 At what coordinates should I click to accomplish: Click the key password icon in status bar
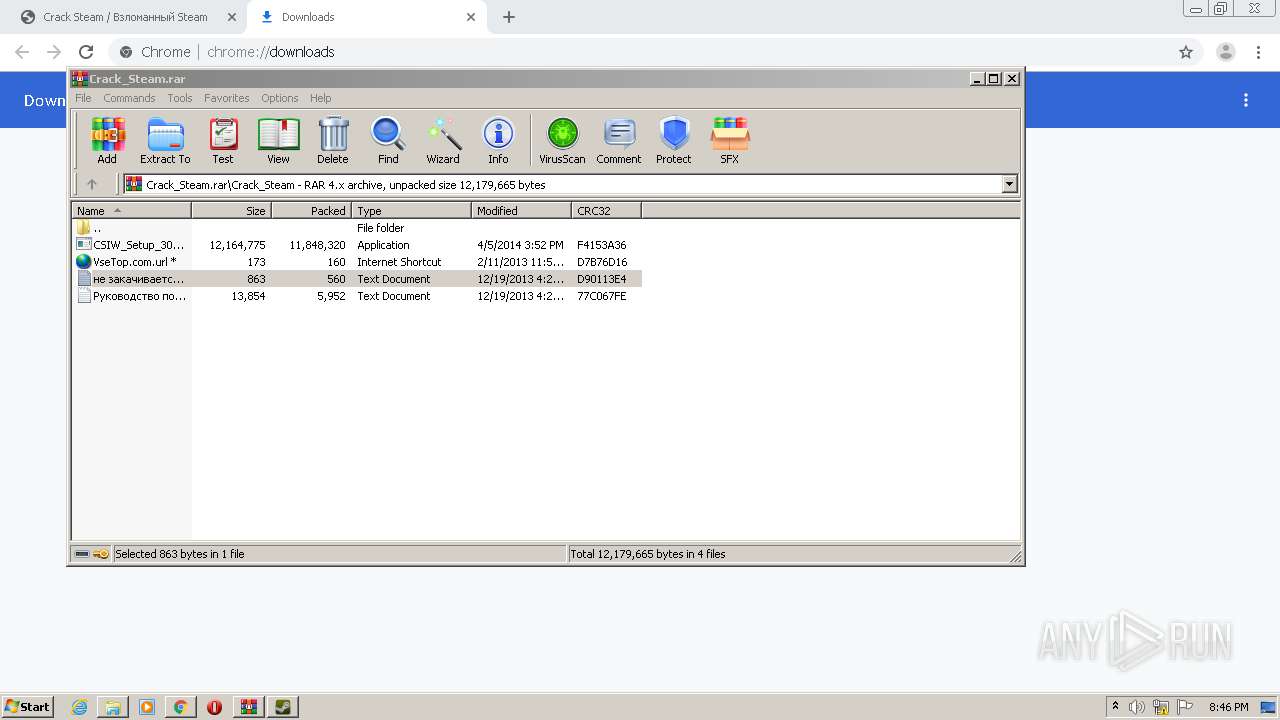102,554
